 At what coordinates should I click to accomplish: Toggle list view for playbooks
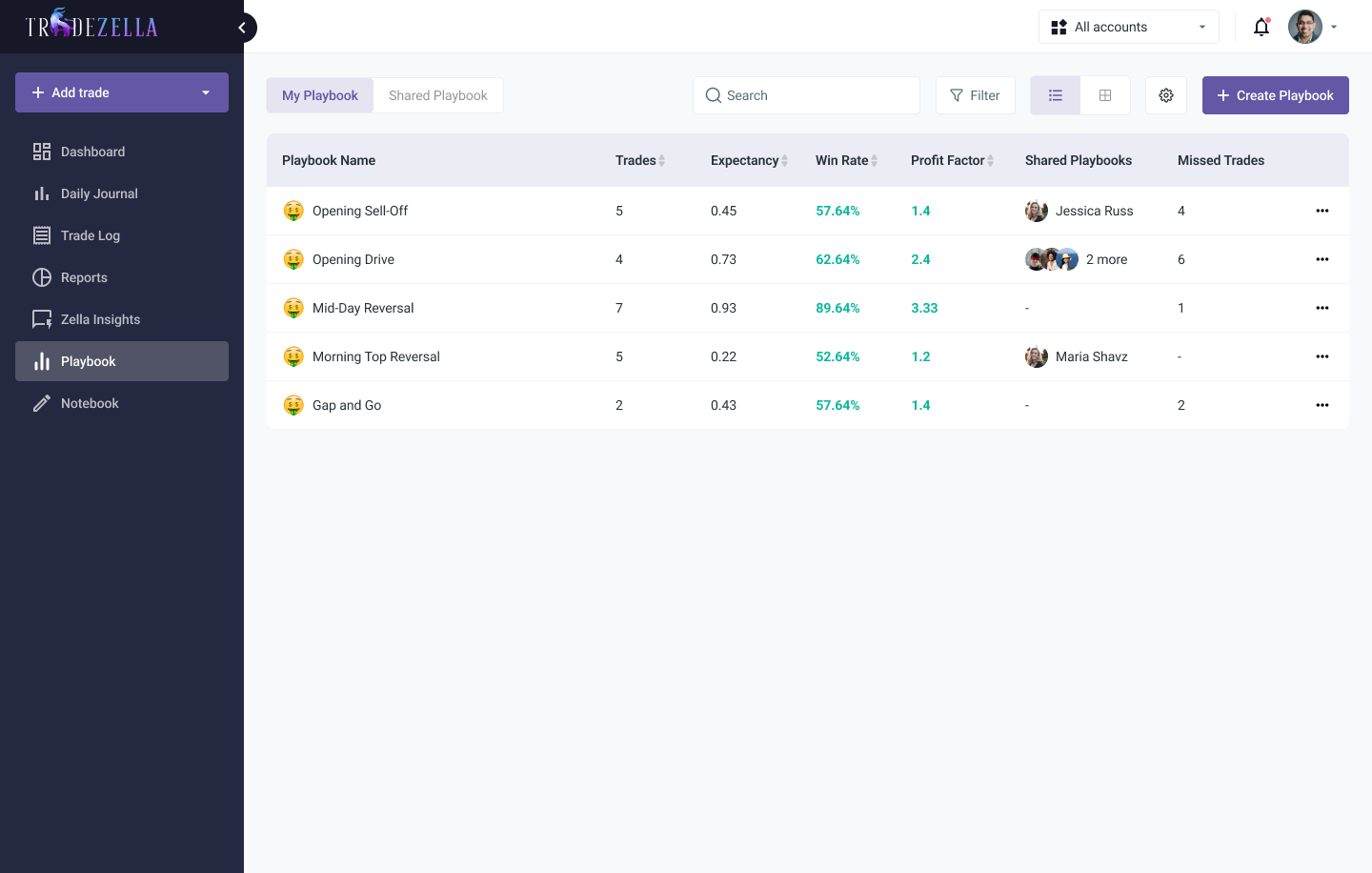[1055, 94]
